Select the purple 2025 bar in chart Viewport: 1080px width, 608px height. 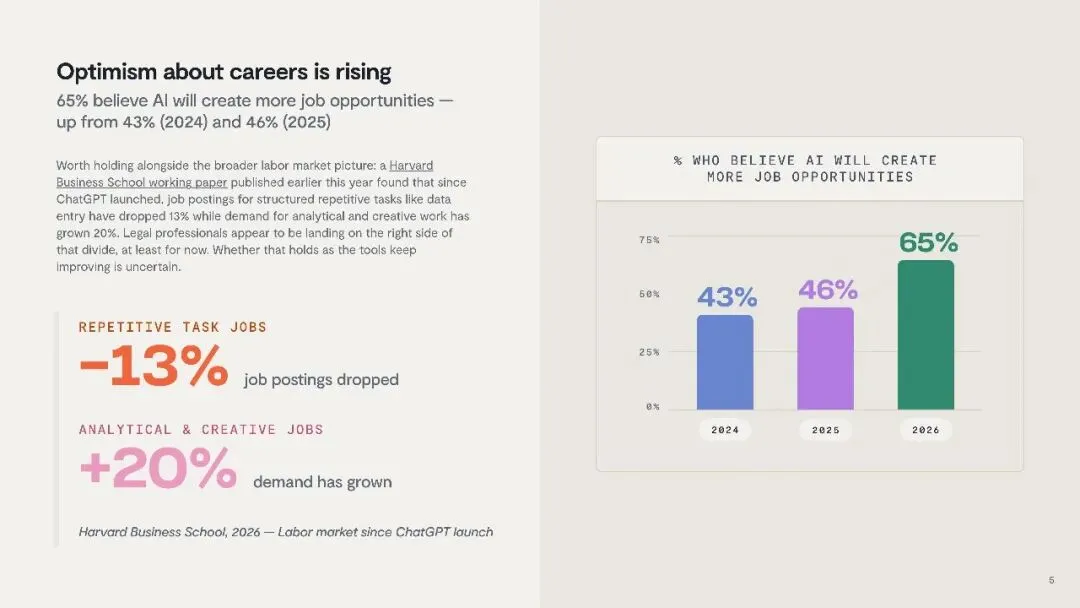(x=825, y=359)
